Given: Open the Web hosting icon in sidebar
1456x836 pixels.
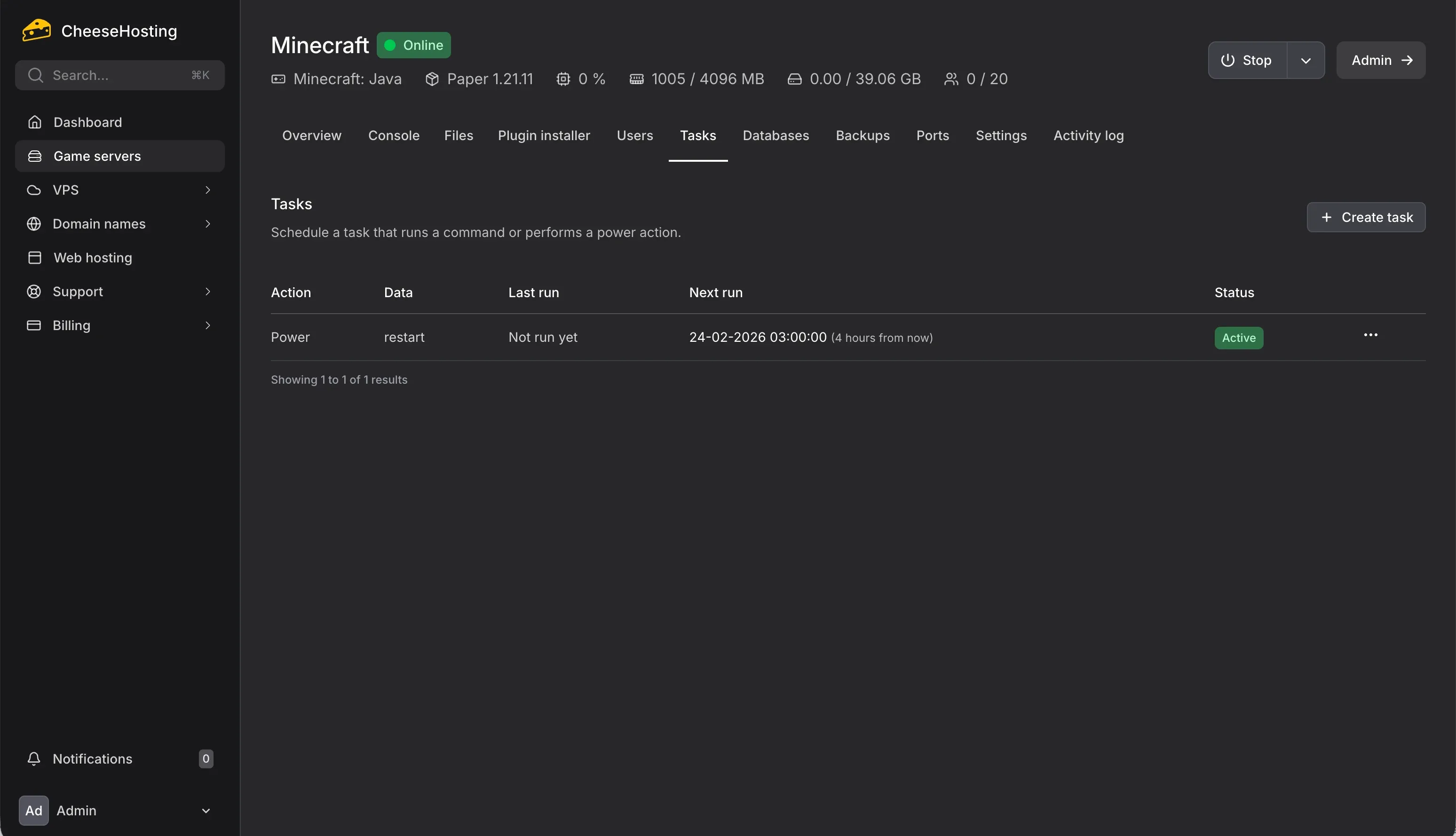Looking at the screenshot, I should pyautogui.click(x=34, y=257).
